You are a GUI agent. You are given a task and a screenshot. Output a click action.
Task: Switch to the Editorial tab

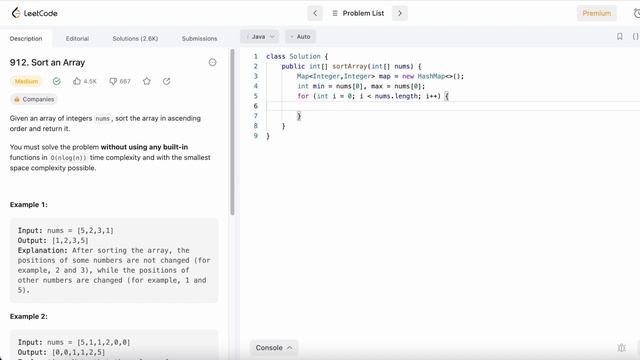77,38
